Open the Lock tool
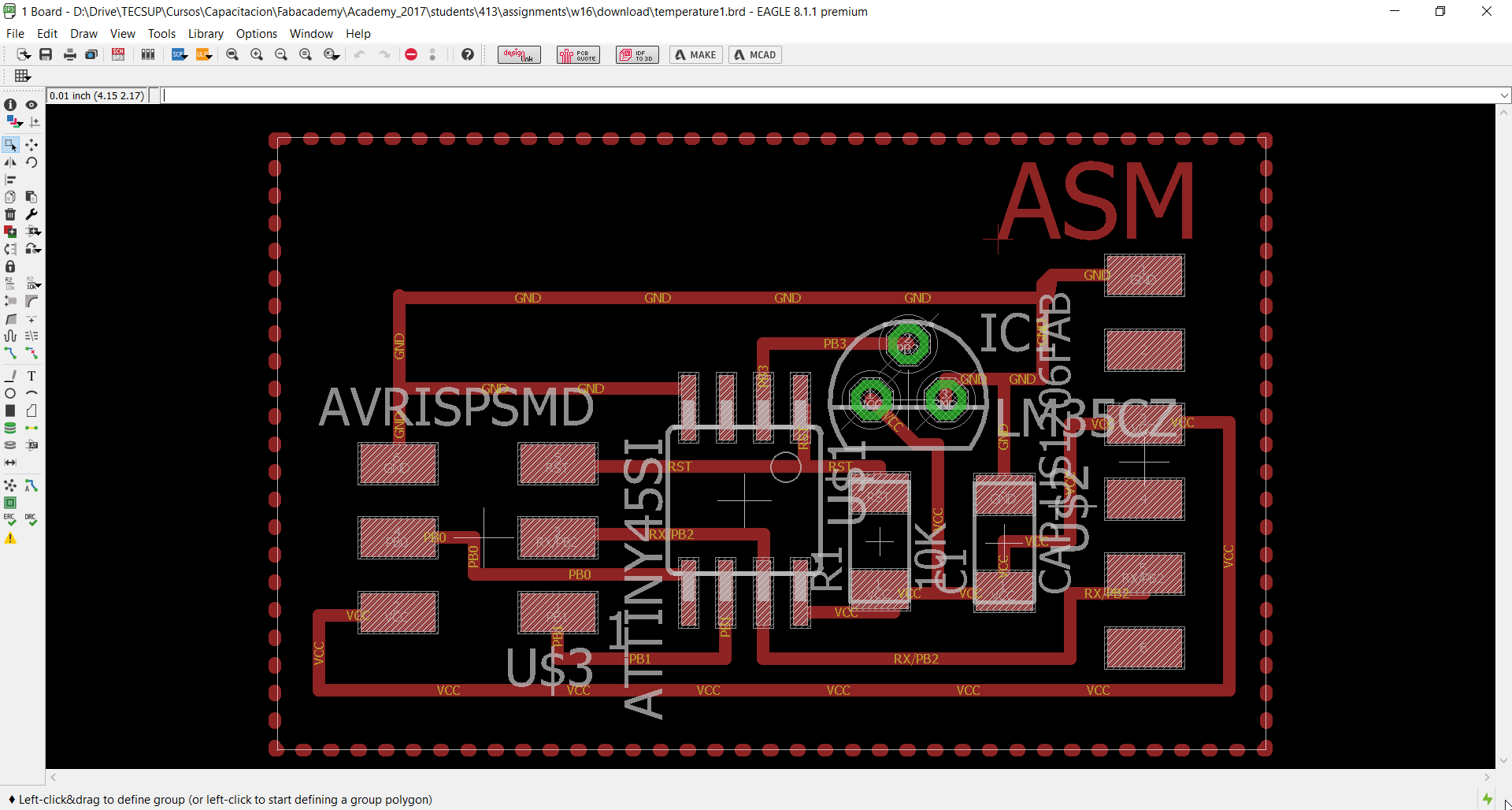Image resolution: width=1512 pixels, height=810 pixels. click(x=10, y=266)
